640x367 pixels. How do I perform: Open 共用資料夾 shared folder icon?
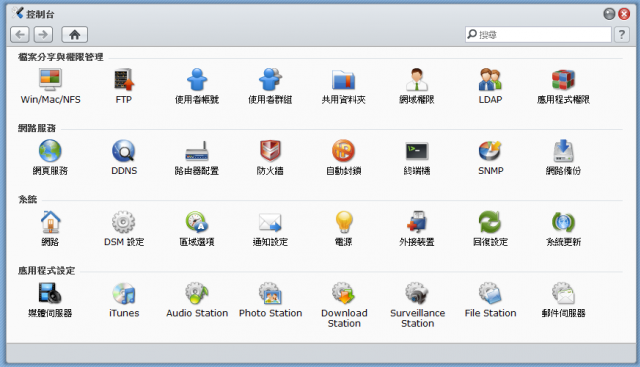tap(343, 79)
